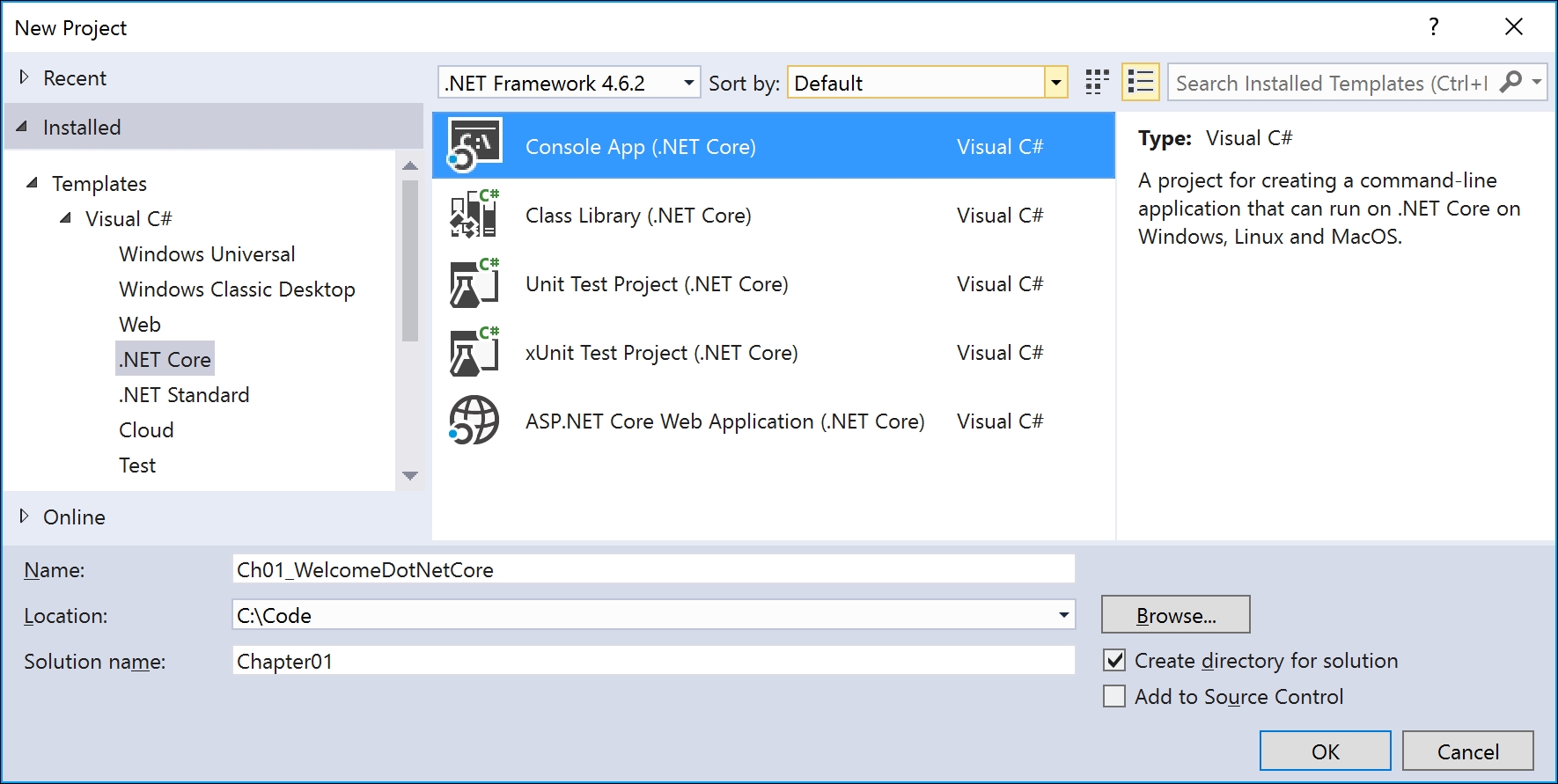1558x784 pixels.
Task: Click the tree scrollbar up arrow
Action: (x=409, y=165)
